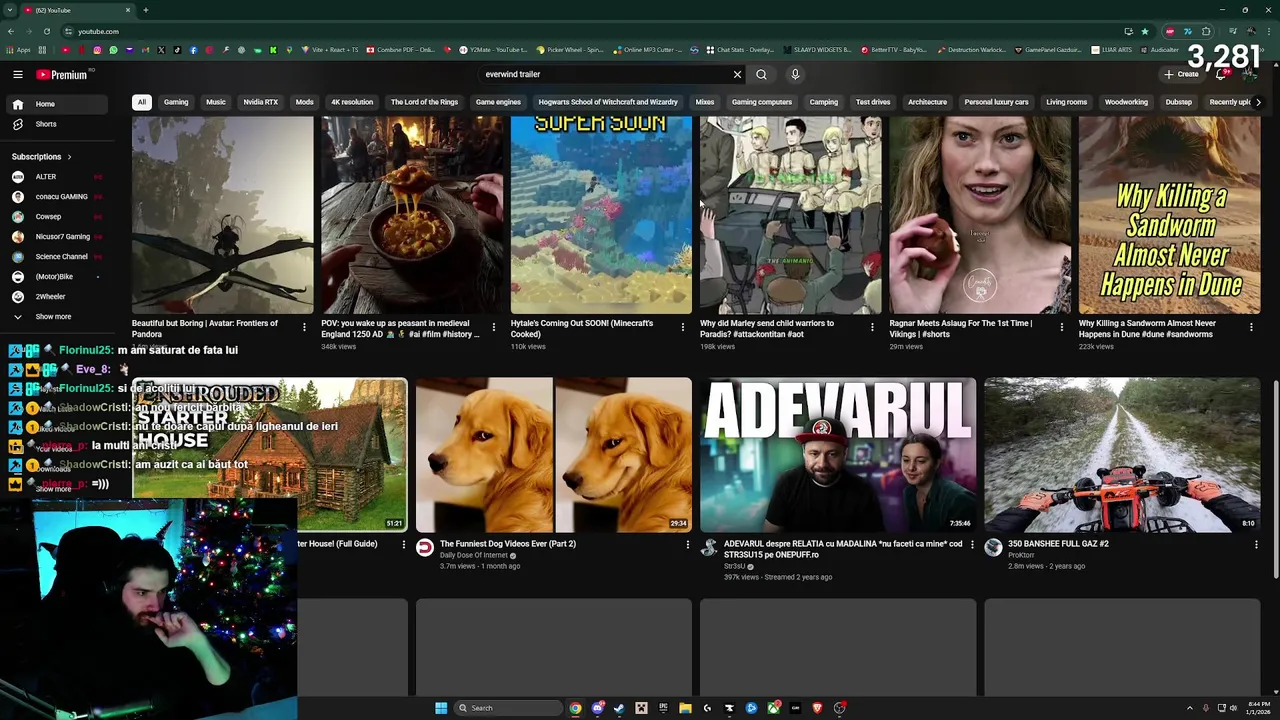Open the Xbox app from the taskbar

773,708
